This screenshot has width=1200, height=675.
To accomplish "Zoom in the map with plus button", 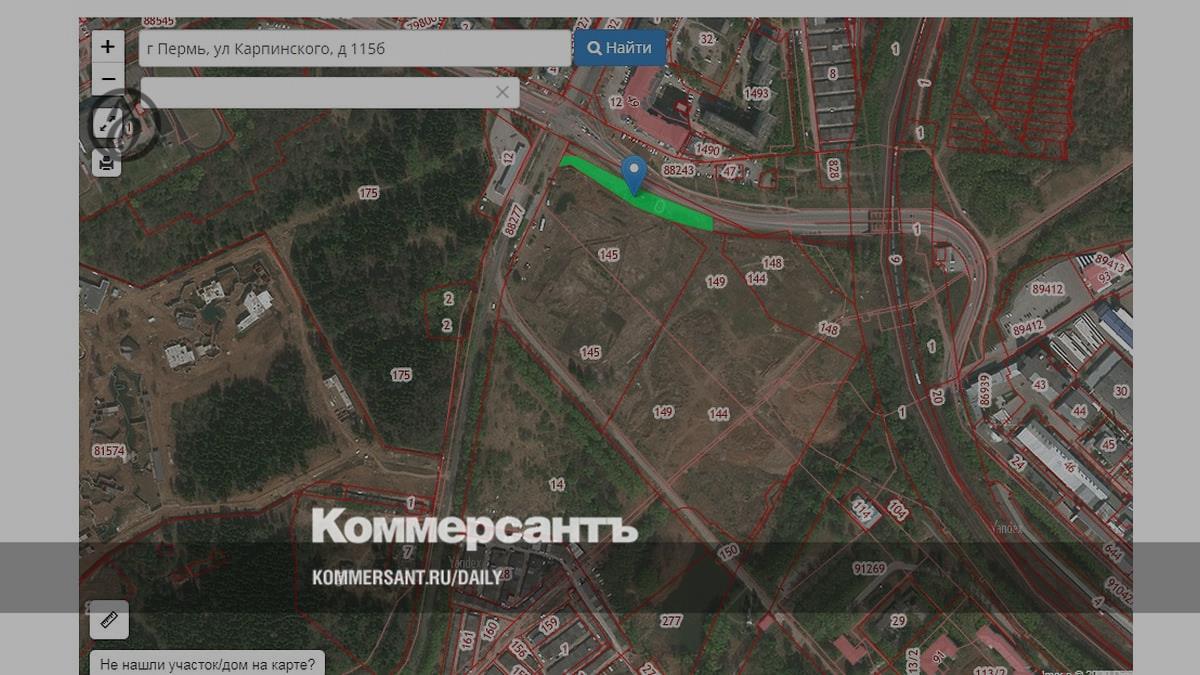I will [108, 46].
